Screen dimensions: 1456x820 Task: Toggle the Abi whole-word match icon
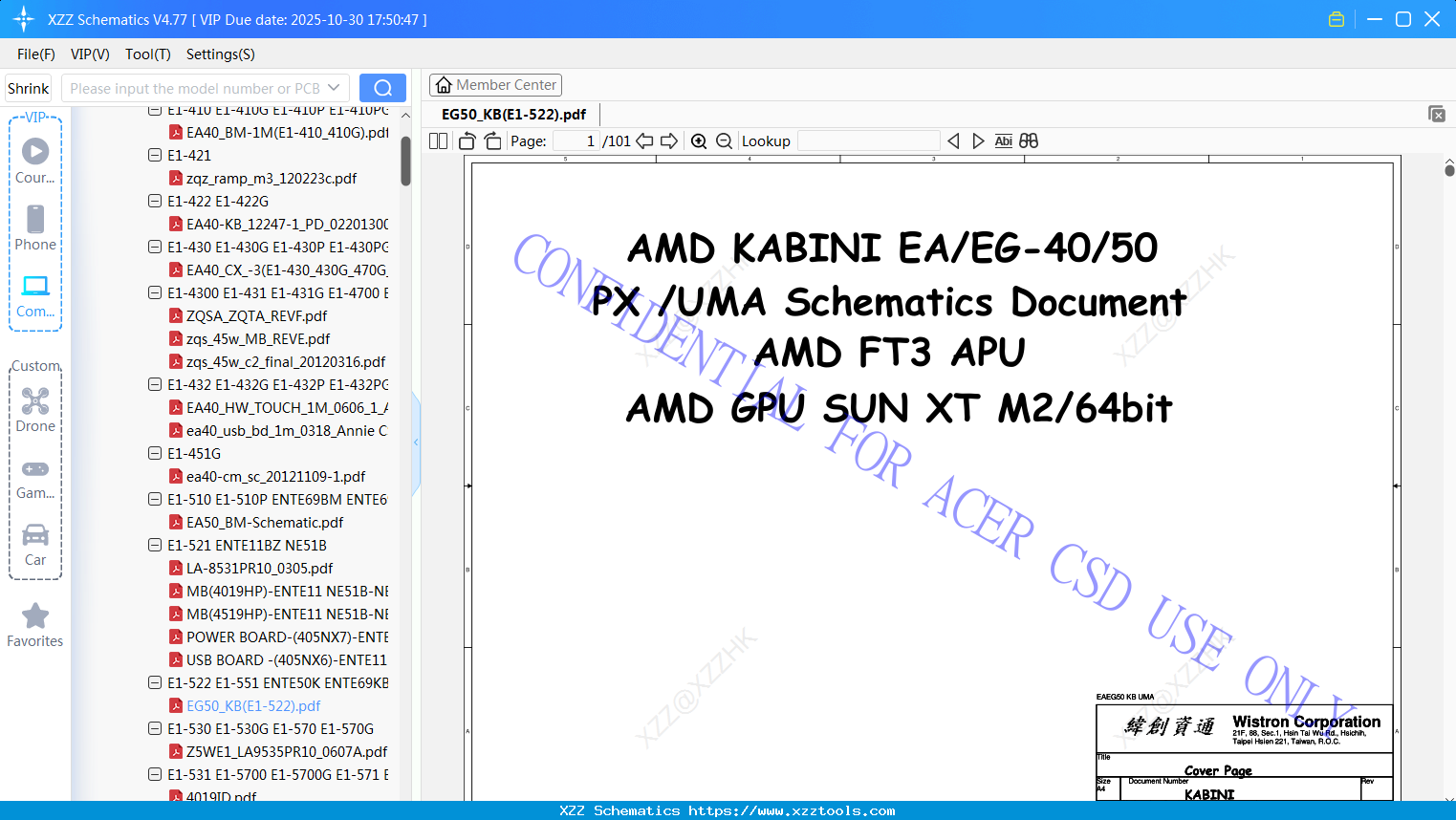click(x=1003, y=140)
